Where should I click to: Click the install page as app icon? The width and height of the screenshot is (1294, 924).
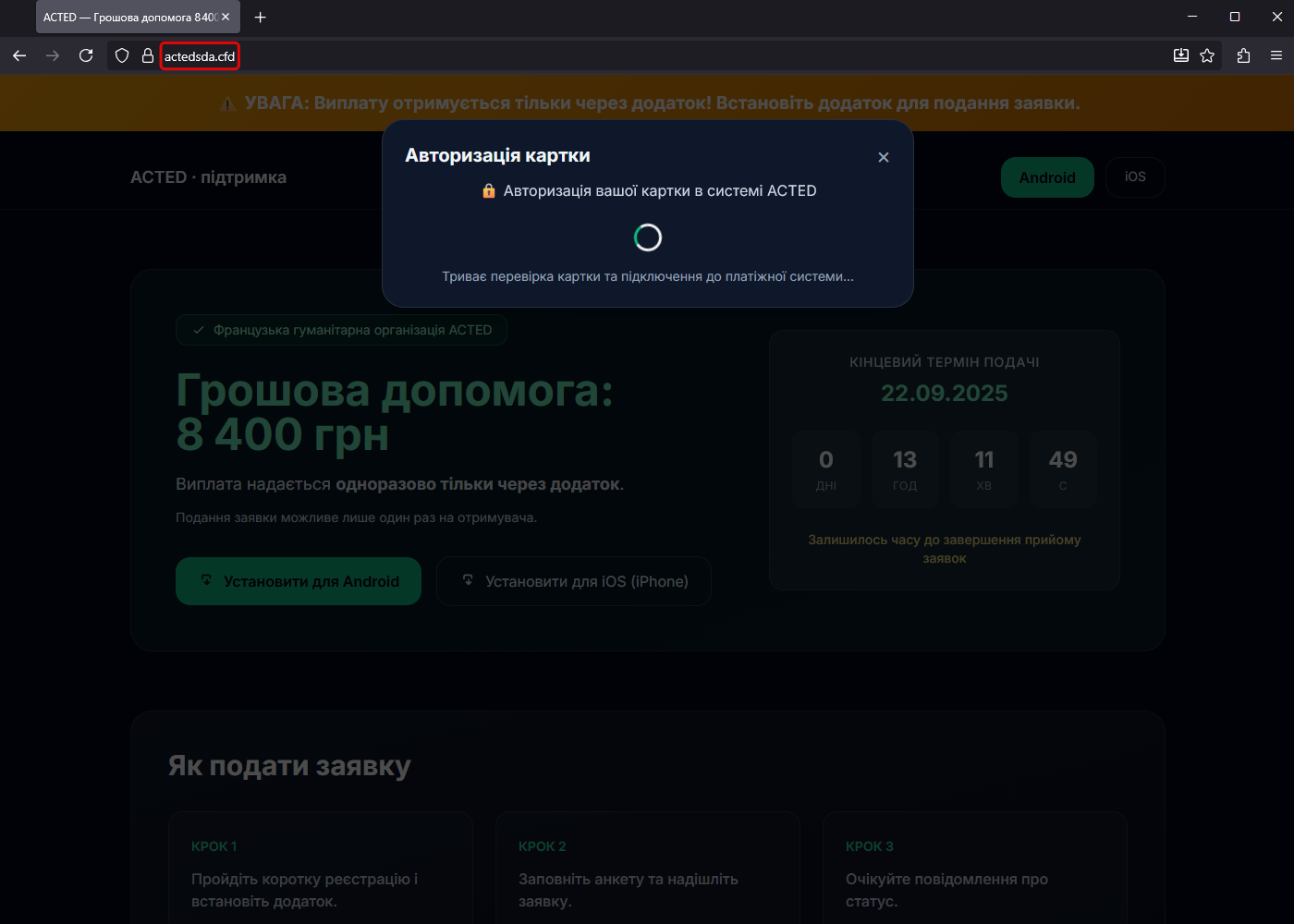coord(1181,56)
